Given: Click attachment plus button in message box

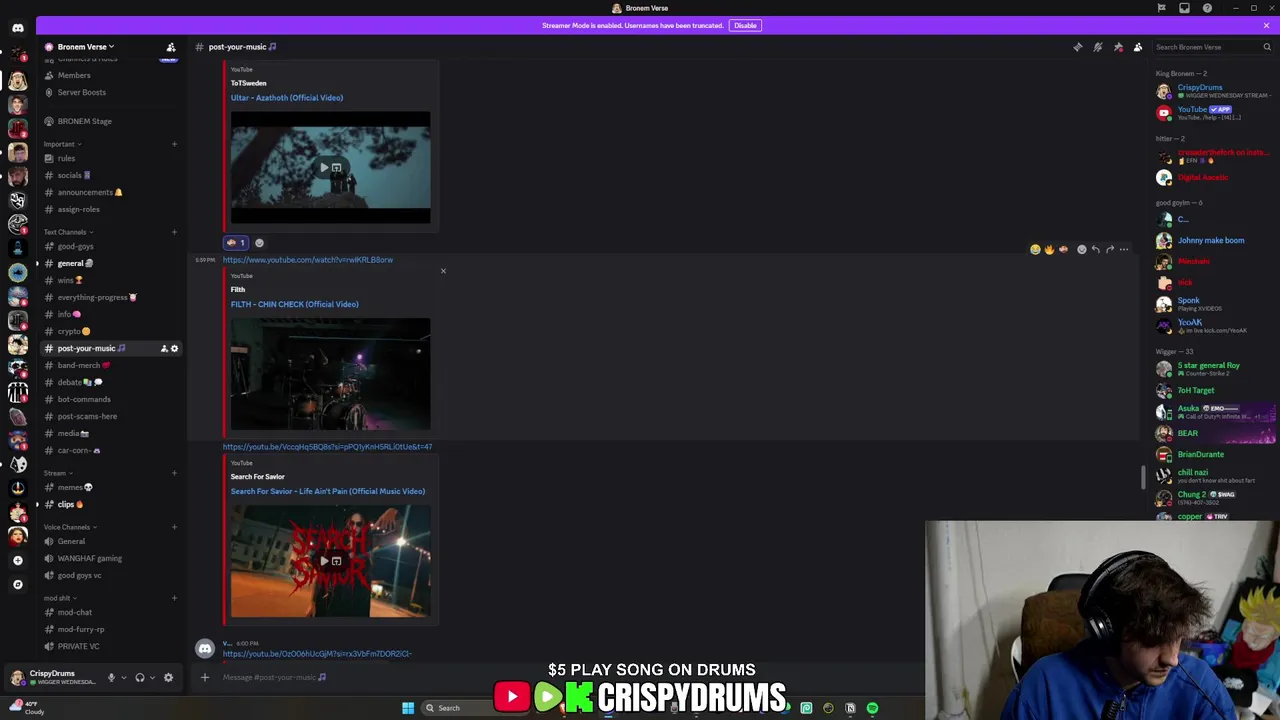Looking at the screenshot, I should click(x=205, y=677).
